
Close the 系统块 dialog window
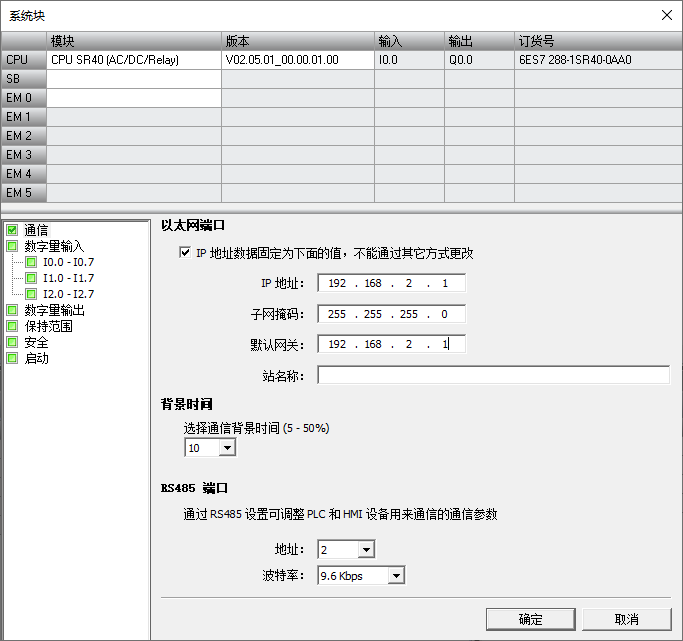[x=666, y=15]
